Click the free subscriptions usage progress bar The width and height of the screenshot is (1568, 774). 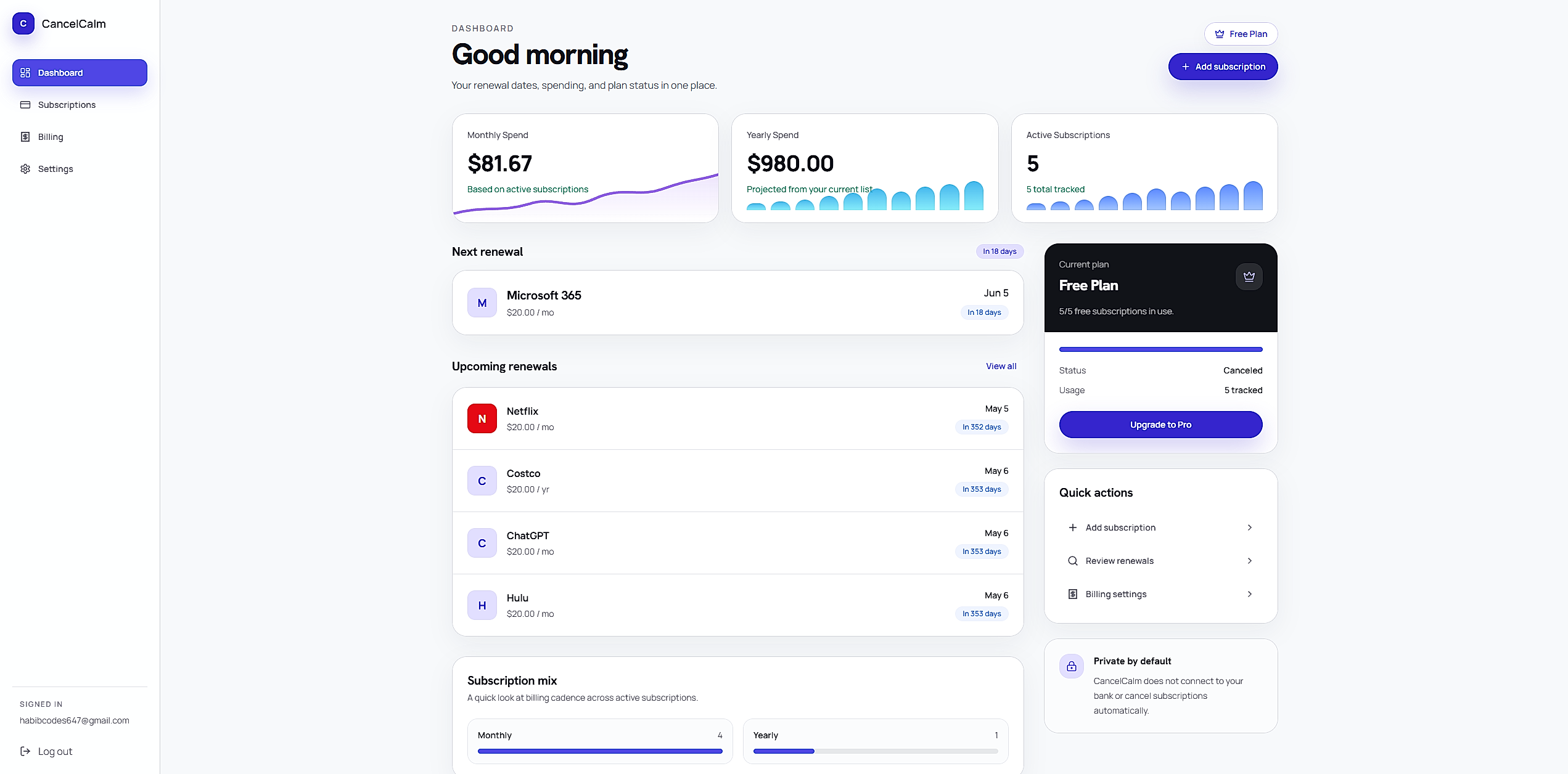1160,349
